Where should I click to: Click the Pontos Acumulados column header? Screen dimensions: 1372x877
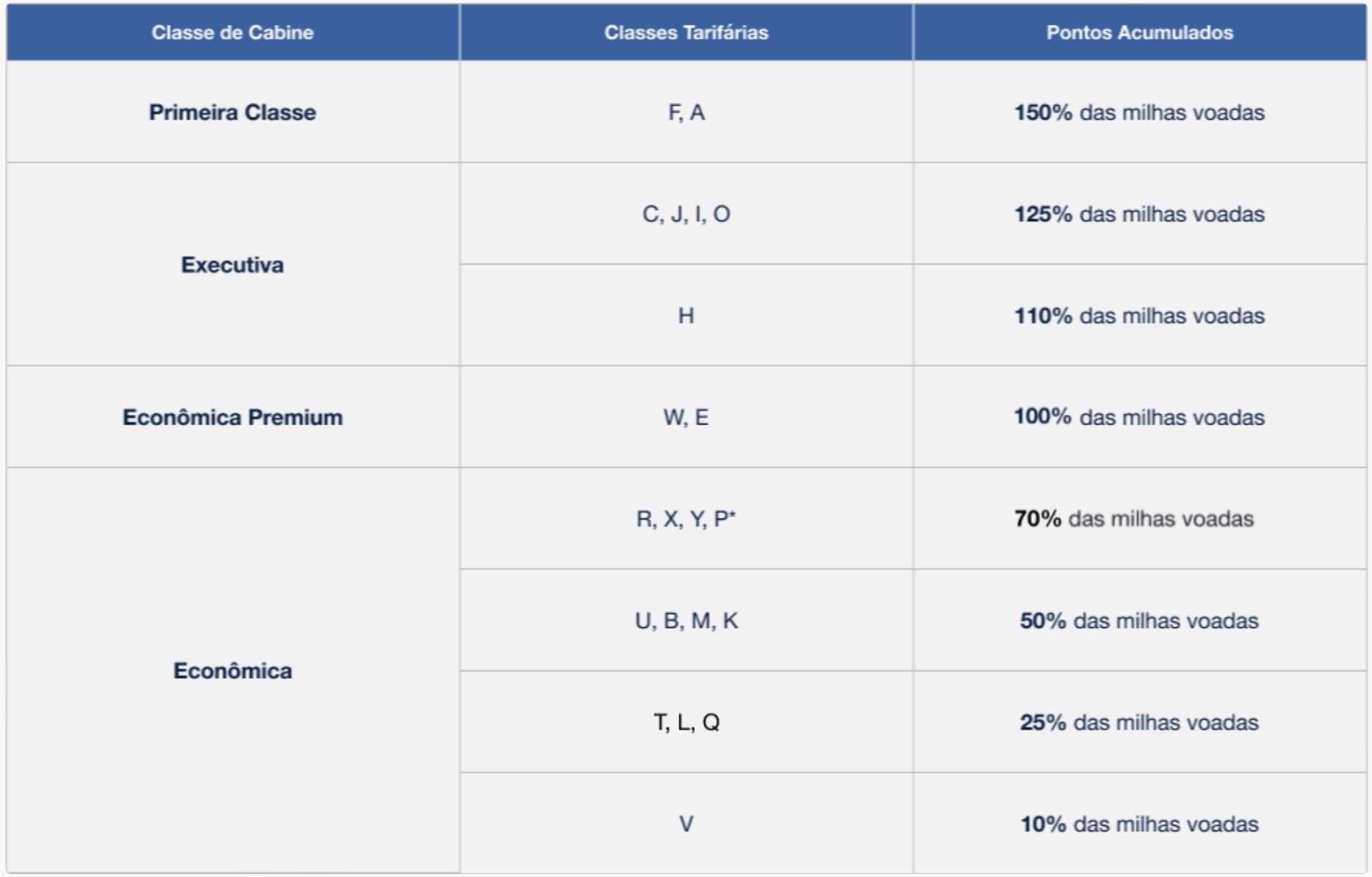coord(1139,32)
